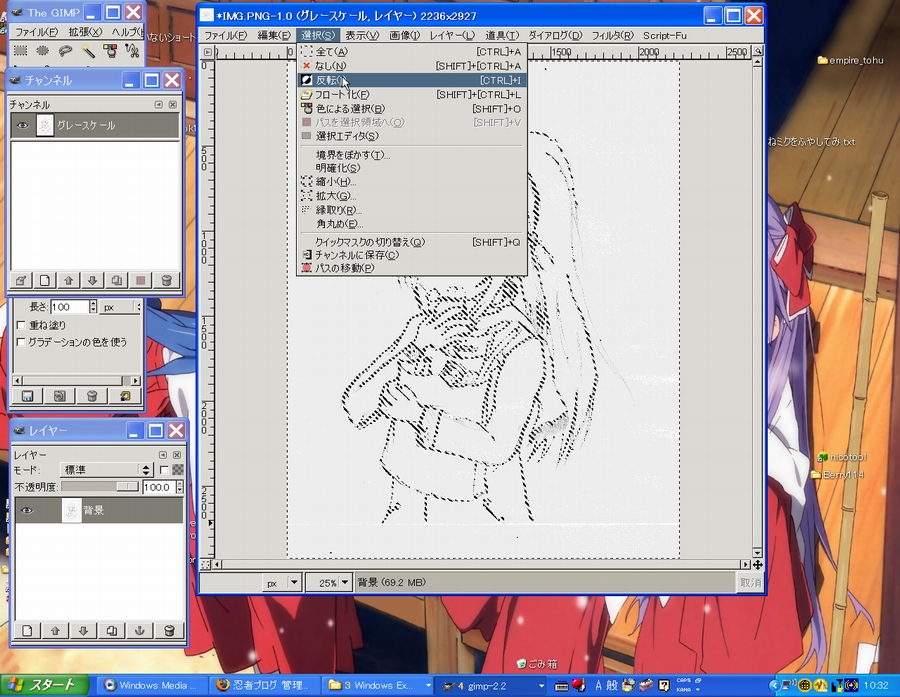Click the 長さ input field showing 100
Screen dimensions: 900x697
point(69,307)
